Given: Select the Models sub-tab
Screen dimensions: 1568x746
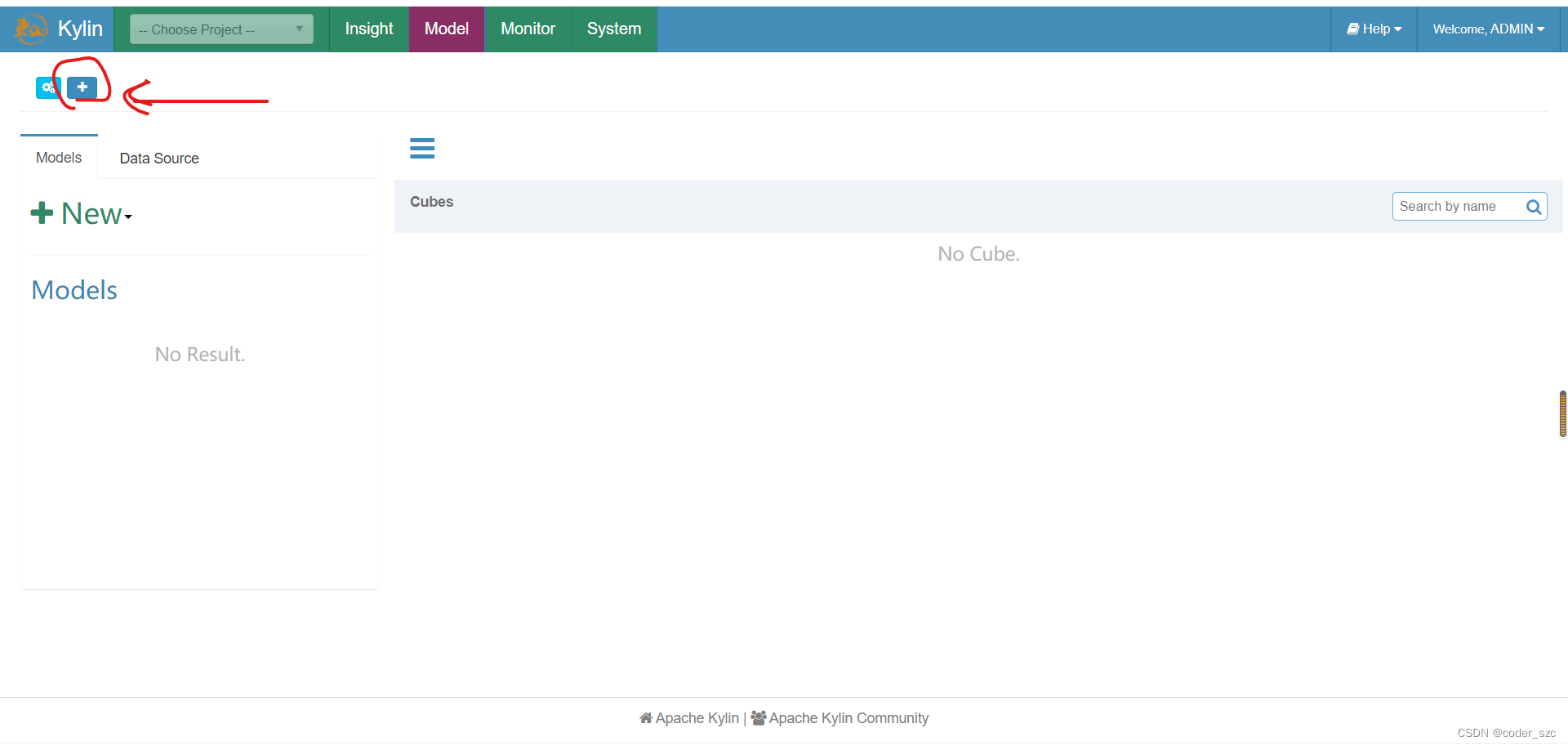Looking at the screenshot, I should (x=59, y=158).
